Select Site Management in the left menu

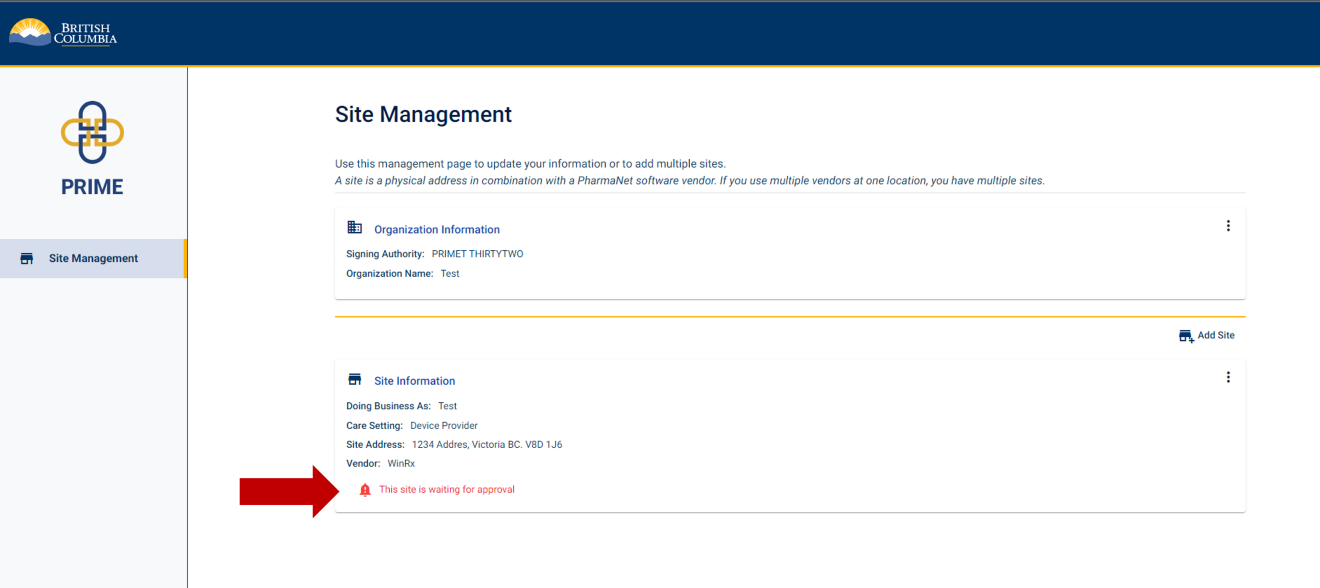[x=94, y=257]
